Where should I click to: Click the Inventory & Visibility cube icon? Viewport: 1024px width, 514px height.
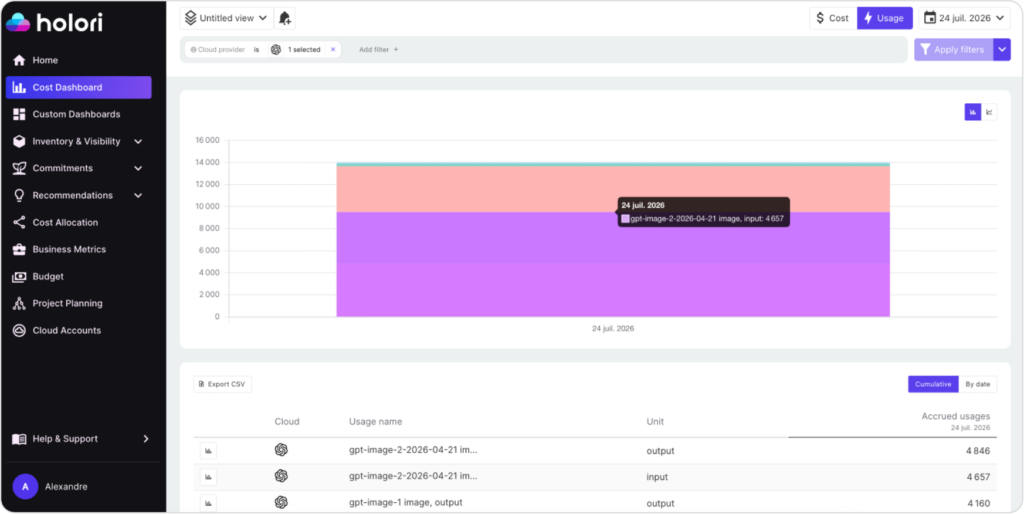[x=19, y=142]
